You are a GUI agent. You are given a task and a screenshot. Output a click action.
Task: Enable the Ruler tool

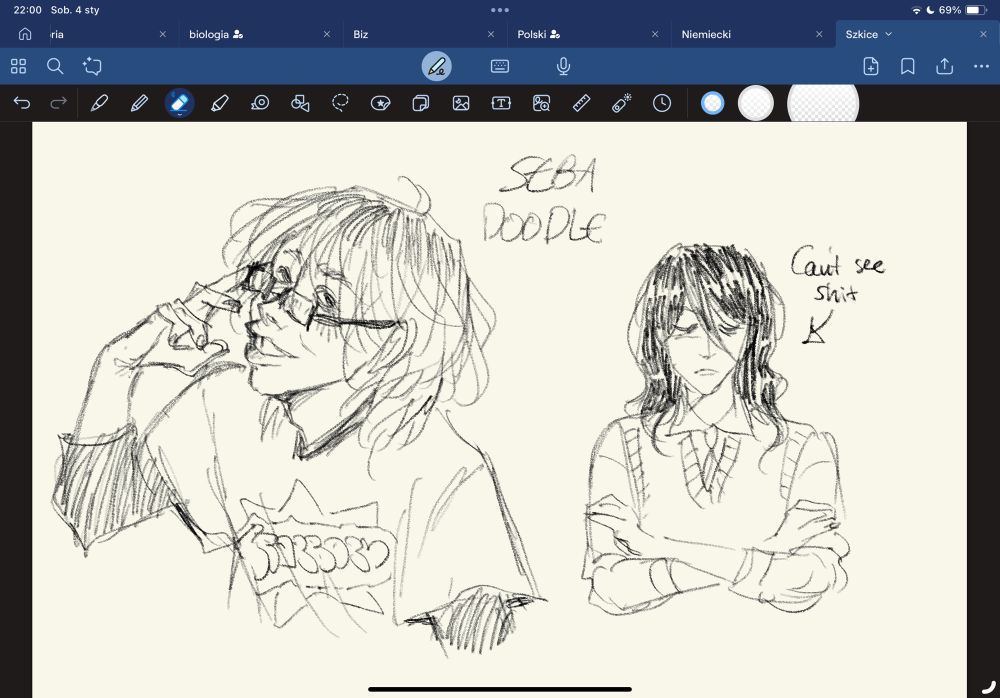[x=582, y=103]
